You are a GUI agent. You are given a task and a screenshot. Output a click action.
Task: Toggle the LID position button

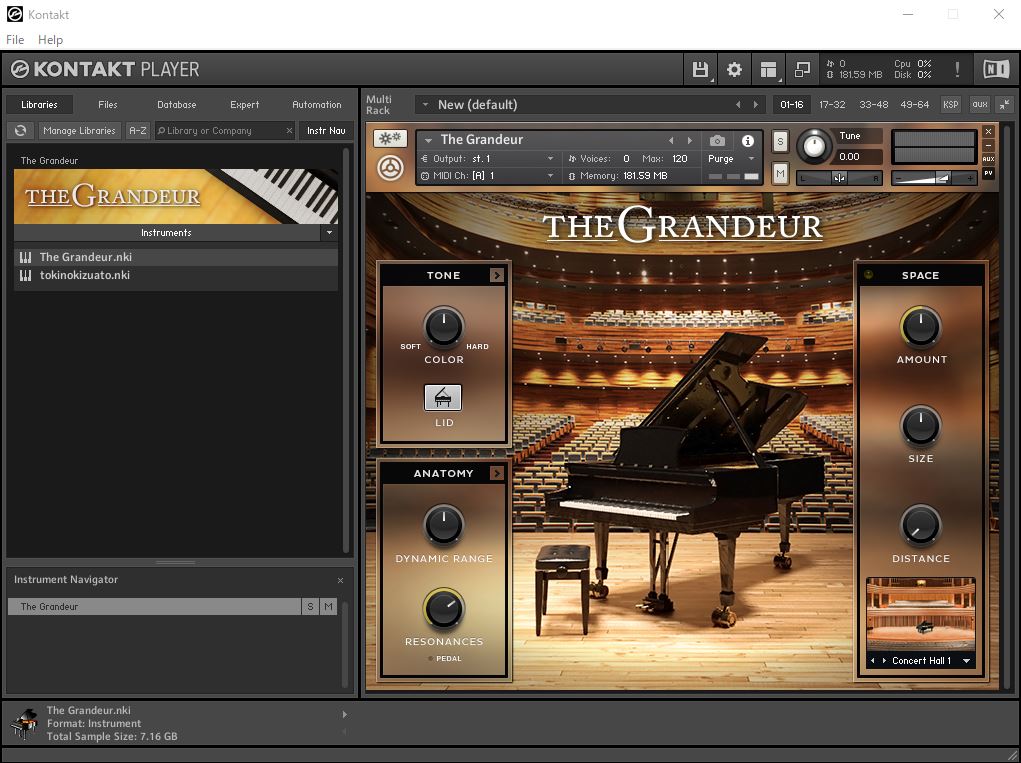pyautogui.click(x=443, y=397)
